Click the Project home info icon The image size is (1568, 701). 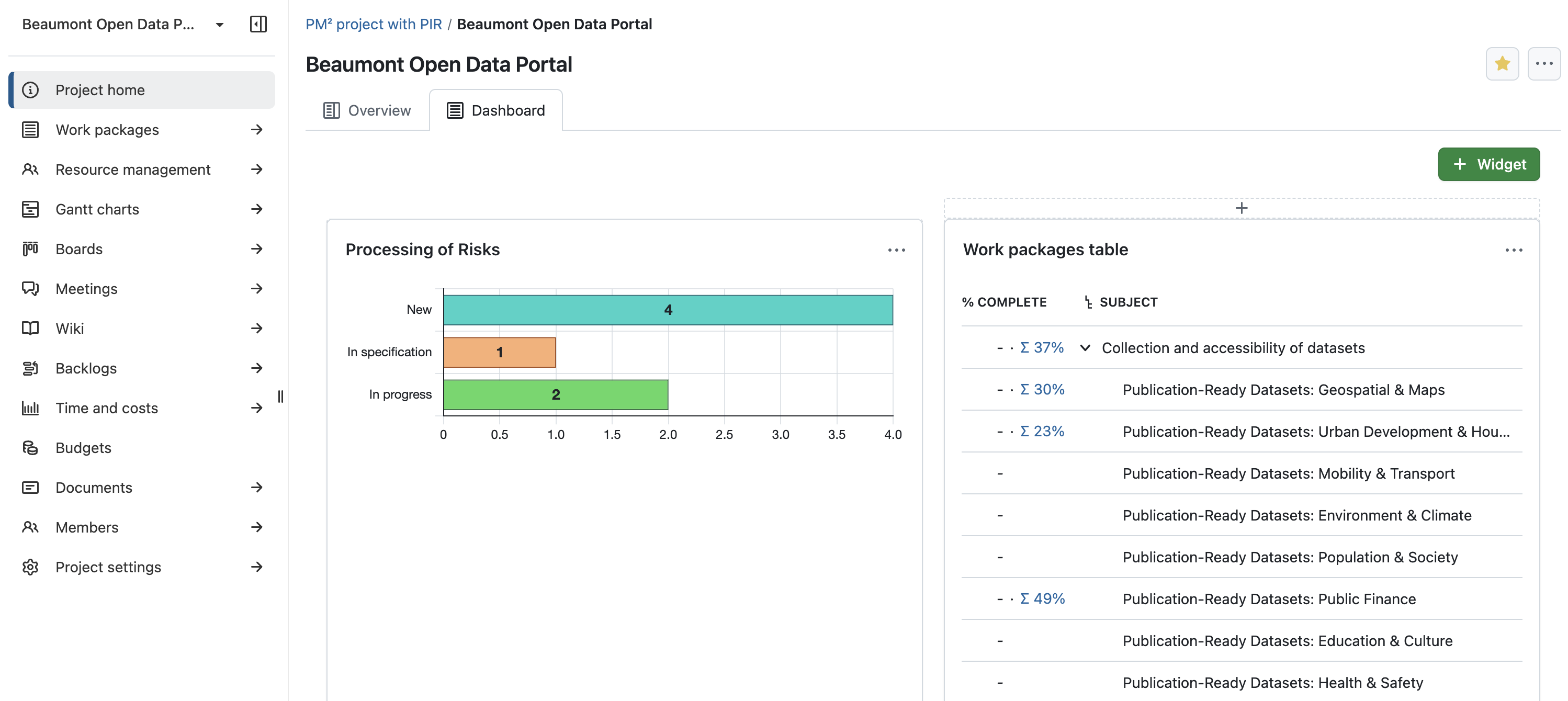pos(30,90)
